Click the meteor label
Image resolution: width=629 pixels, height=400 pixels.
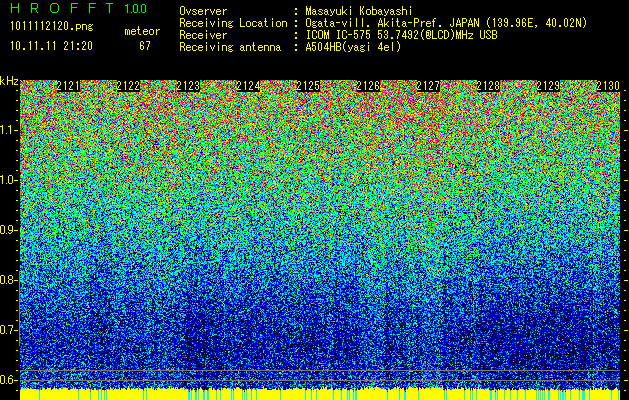[142, 31]
